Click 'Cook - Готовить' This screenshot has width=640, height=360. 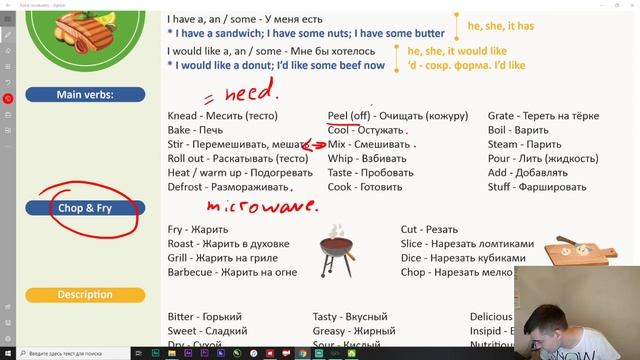(x=365, y=187)
